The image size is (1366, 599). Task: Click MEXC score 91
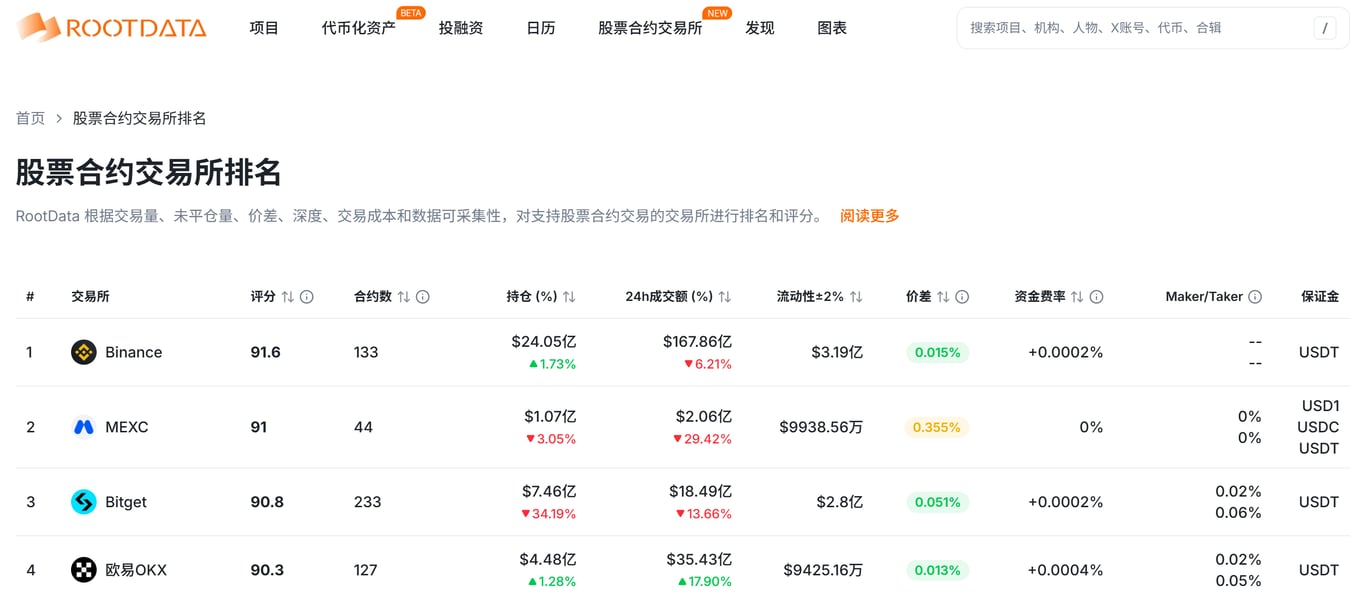pos(258,427)
